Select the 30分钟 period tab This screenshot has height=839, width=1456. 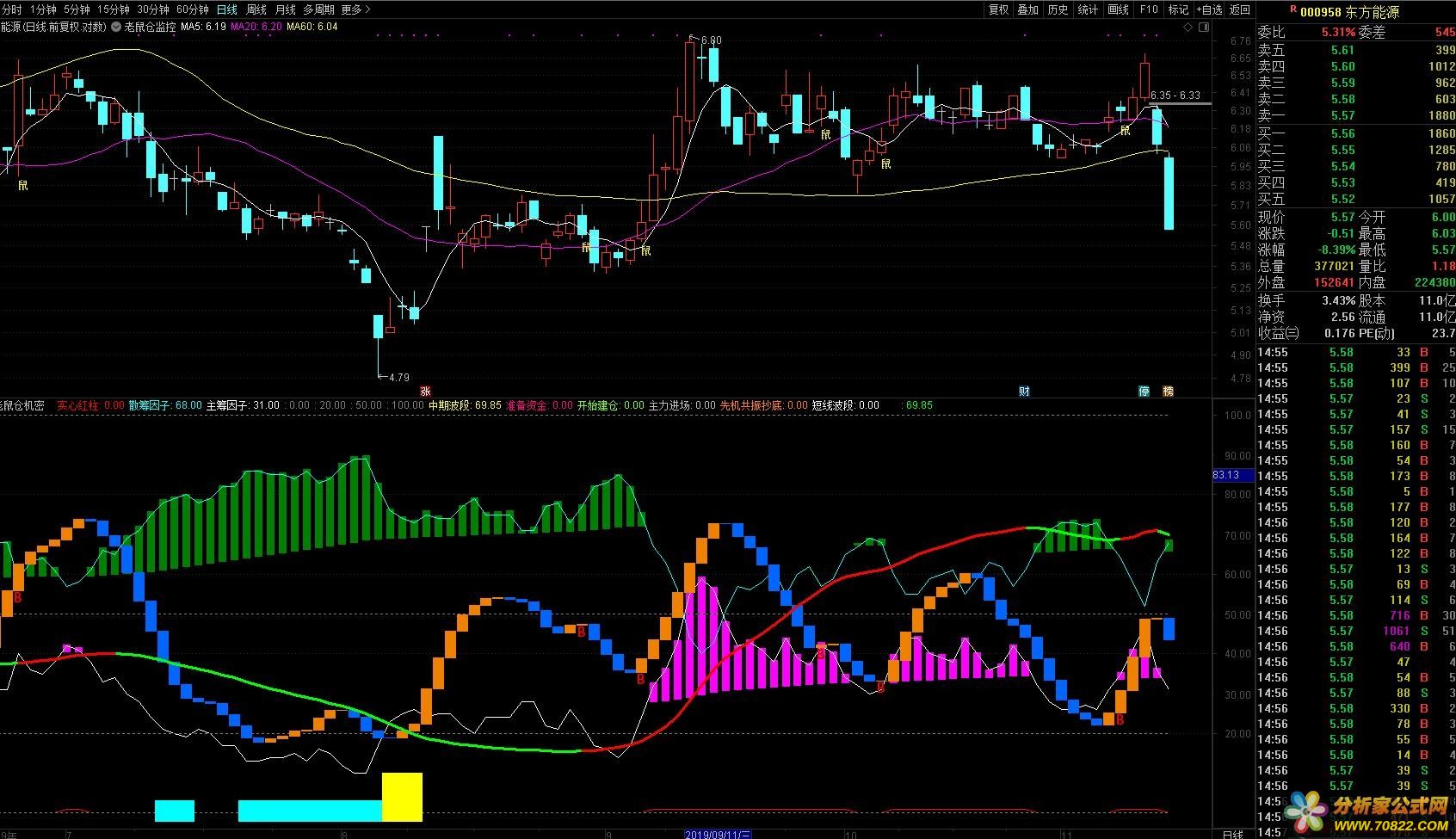point(152,9)
